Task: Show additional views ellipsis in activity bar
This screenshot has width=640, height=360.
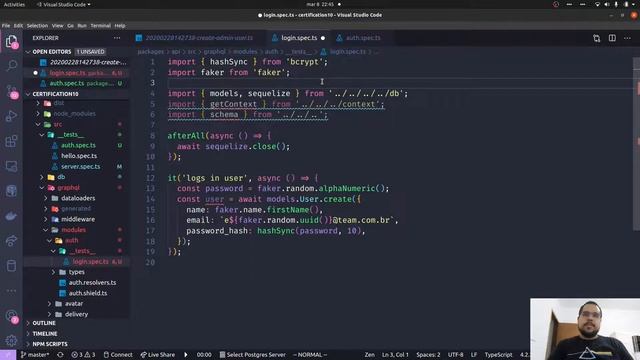Action: [x=11, y=291]
